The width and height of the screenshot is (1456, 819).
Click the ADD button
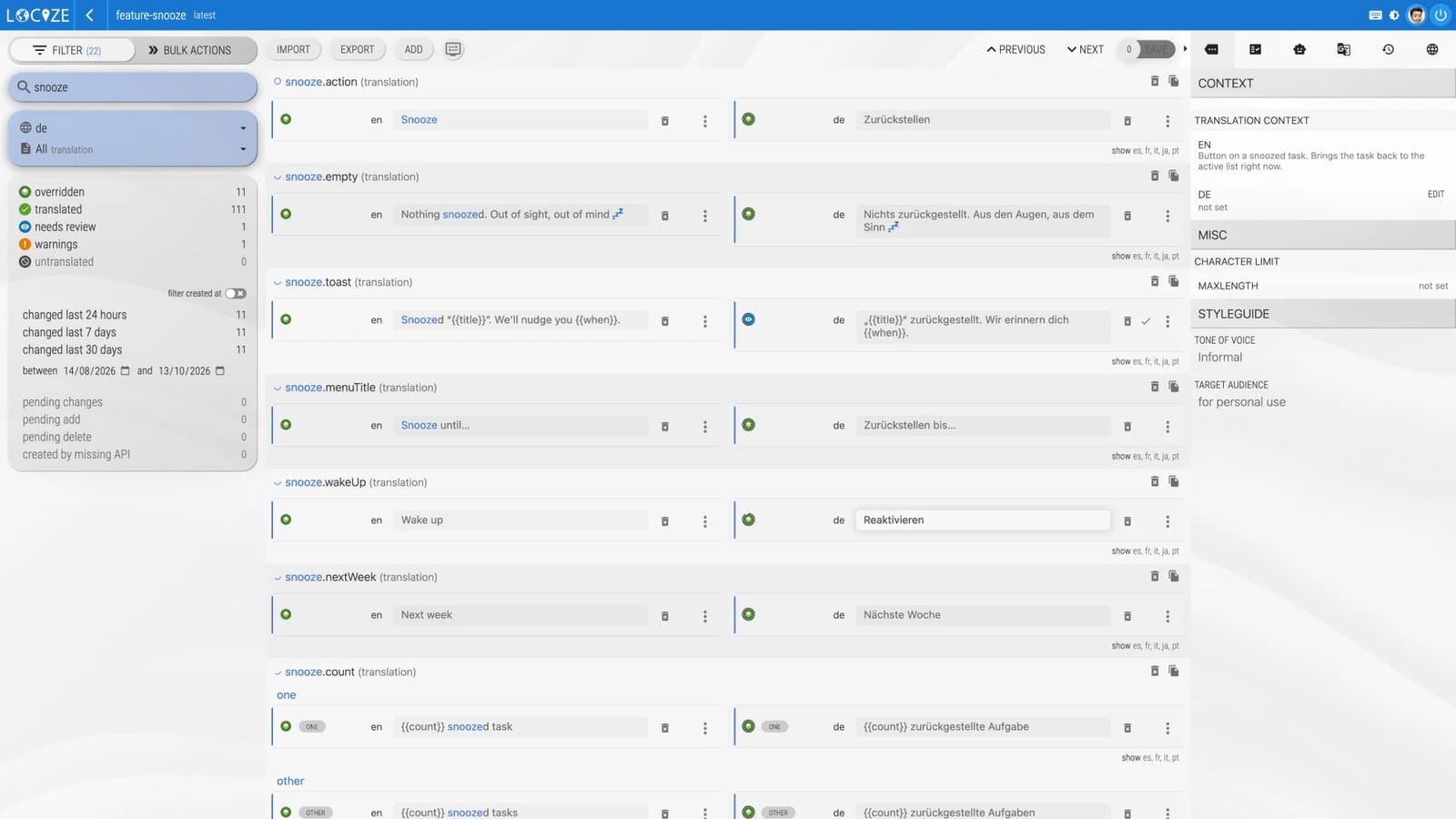click(x=413, y=49)
